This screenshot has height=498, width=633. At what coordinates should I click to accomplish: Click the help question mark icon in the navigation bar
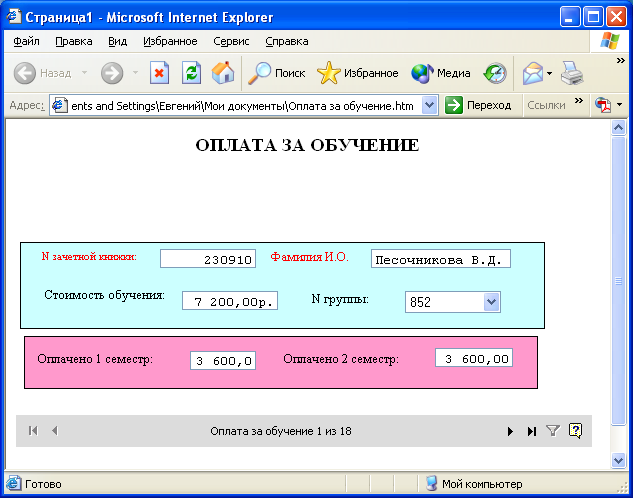coord(575,431)
